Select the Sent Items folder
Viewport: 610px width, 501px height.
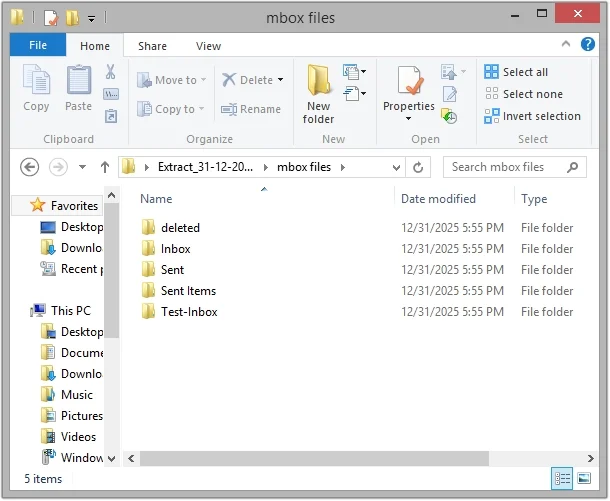point(178,291)
